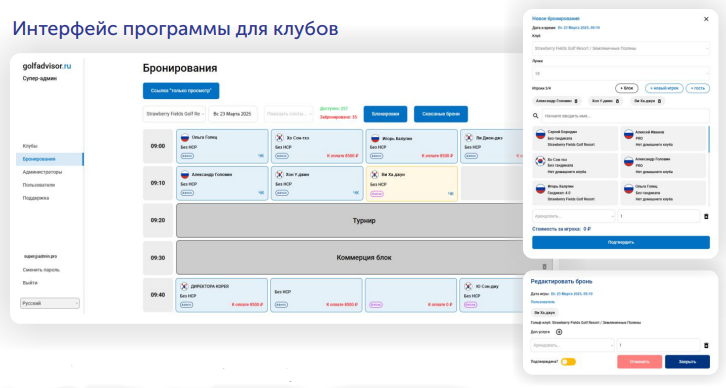
Task: Delete the rental row in the new booking panel
Action: (706, 216)
